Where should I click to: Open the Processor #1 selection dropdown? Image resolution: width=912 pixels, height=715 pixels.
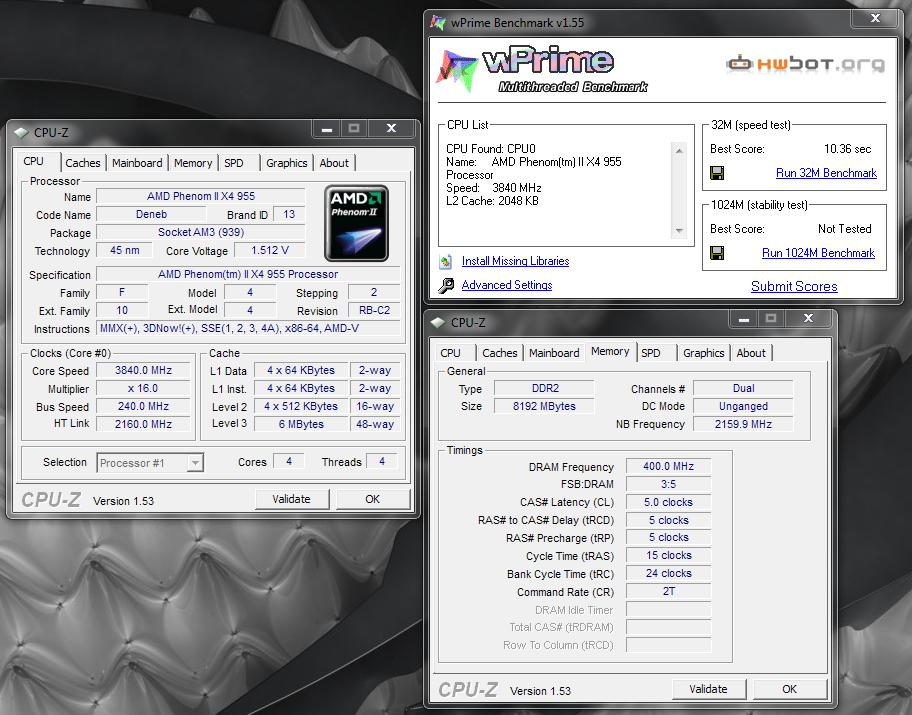[150, 463]
